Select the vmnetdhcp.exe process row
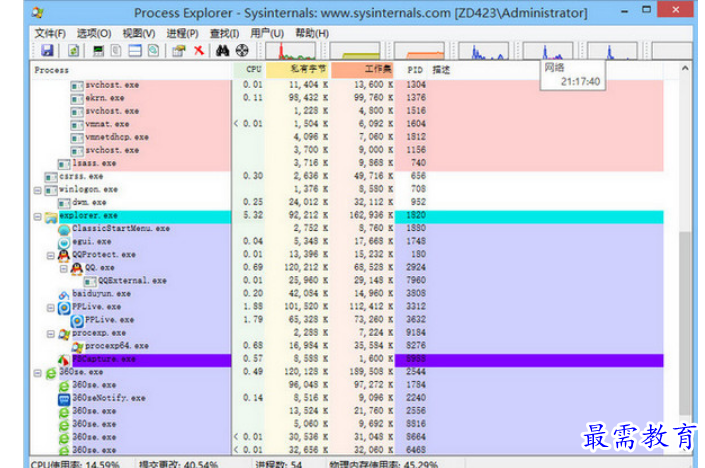This screenshot has width=705, height=468. point(347,137)
